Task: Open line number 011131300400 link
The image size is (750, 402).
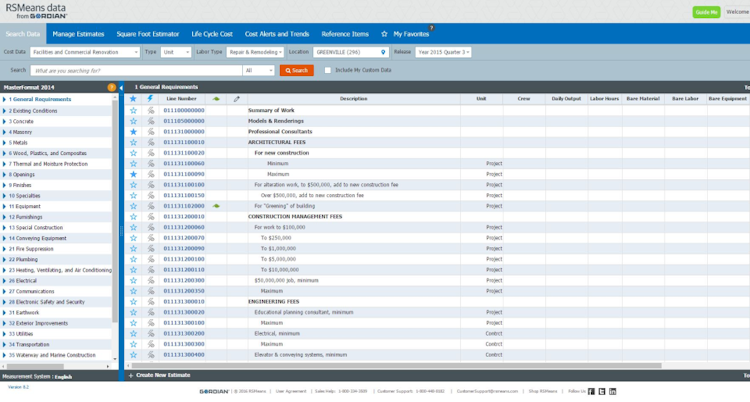Action: tap(184, 355)
